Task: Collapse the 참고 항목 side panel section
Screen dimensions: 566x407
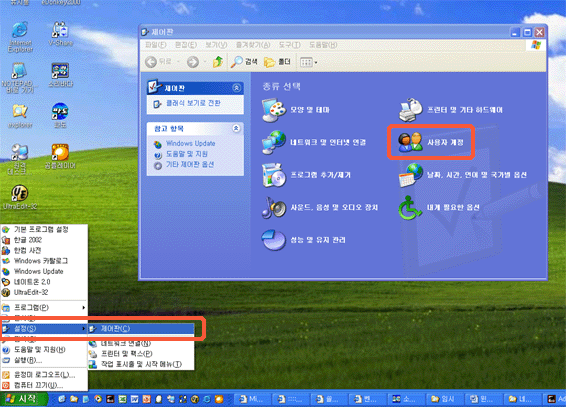Action: [x=236, y=128]
